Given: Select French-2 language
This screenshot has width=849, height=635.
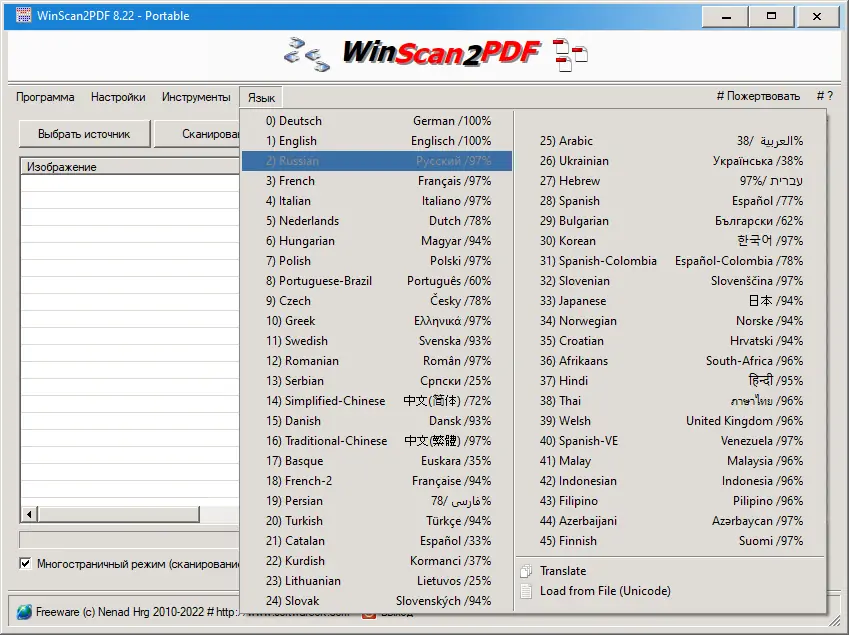Looking at the screenshot, I should click(x=377, y=481).
